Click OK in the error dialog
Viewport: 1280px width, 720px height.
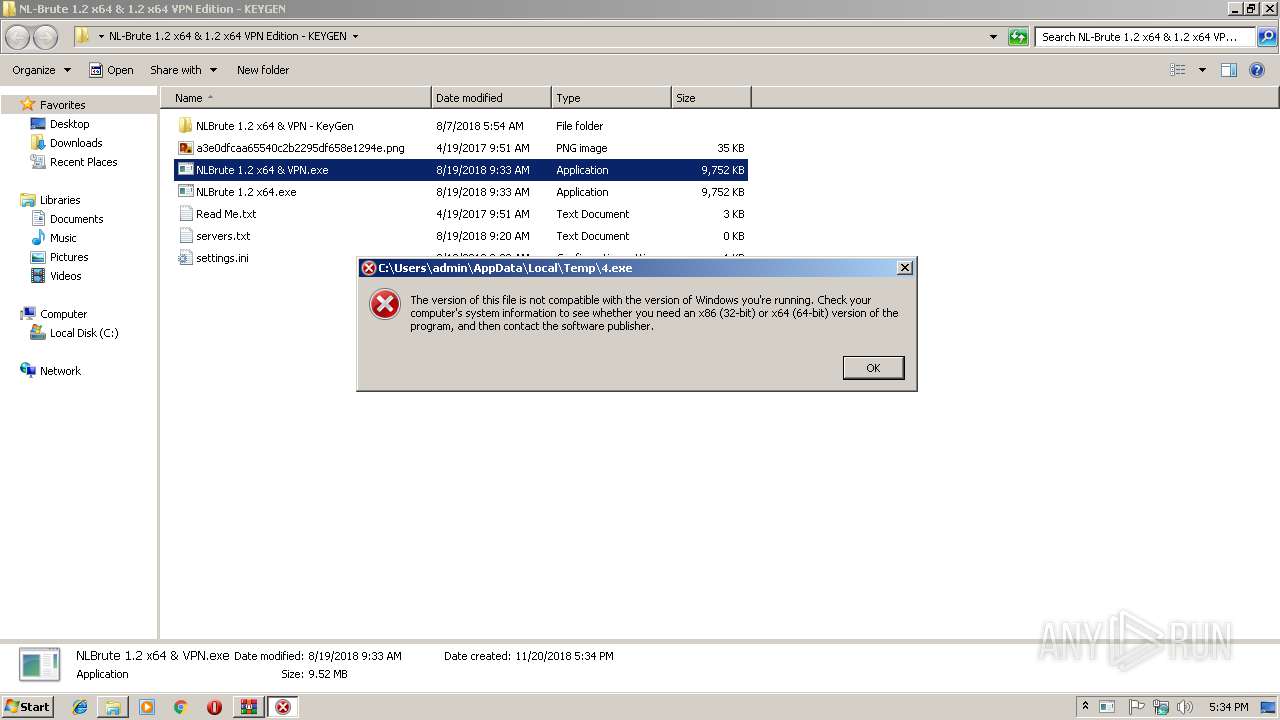click(x=873, y=368)
